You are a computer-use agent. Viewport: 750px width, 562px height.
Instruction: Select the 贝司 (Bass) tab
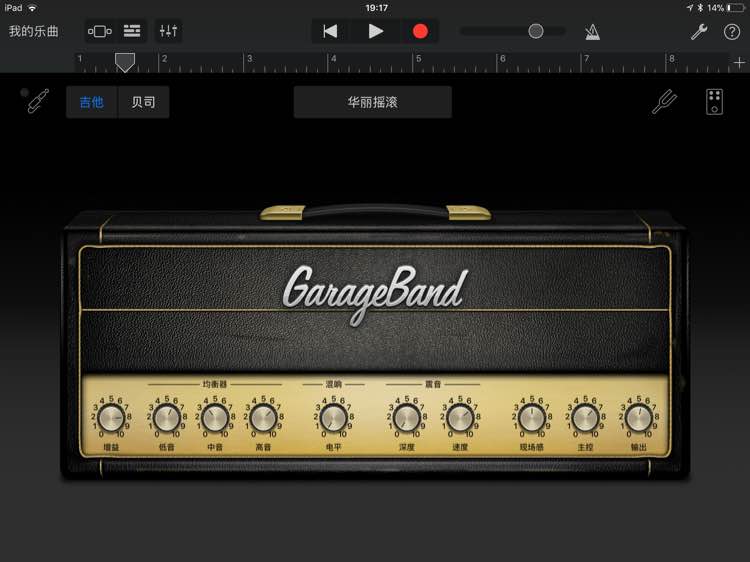[x=143, y=102]
